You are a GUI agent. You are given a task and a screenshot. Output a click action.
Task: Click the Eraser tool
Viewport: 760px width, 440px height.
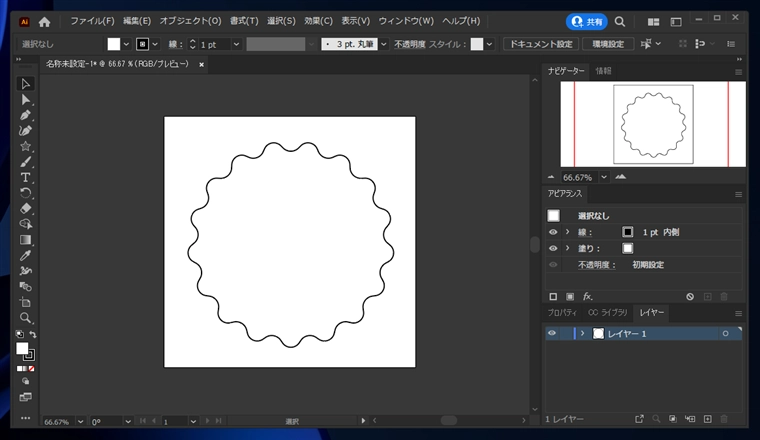coord(26,208)
